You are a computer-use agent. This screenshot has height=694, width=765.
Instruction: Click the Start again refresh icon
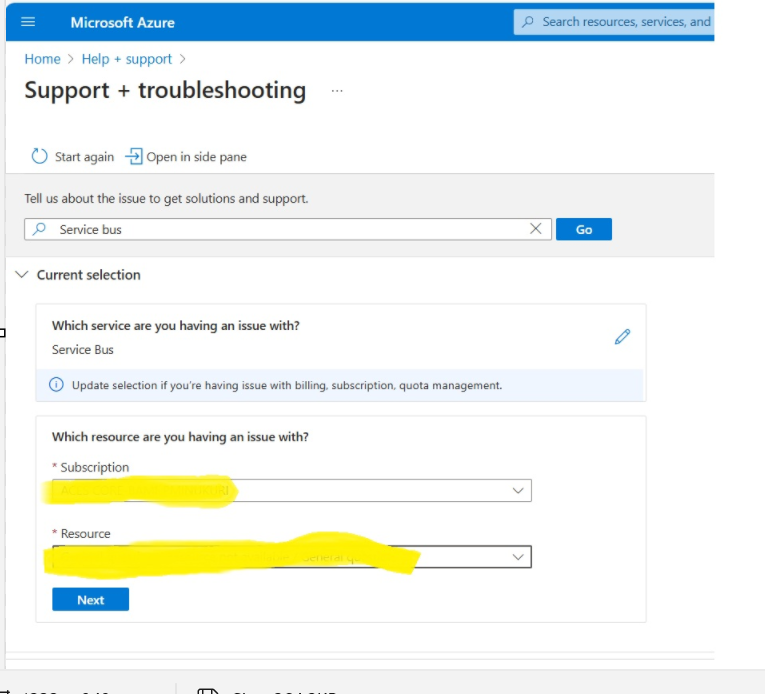pyautogui.click(x=40, y=157)
